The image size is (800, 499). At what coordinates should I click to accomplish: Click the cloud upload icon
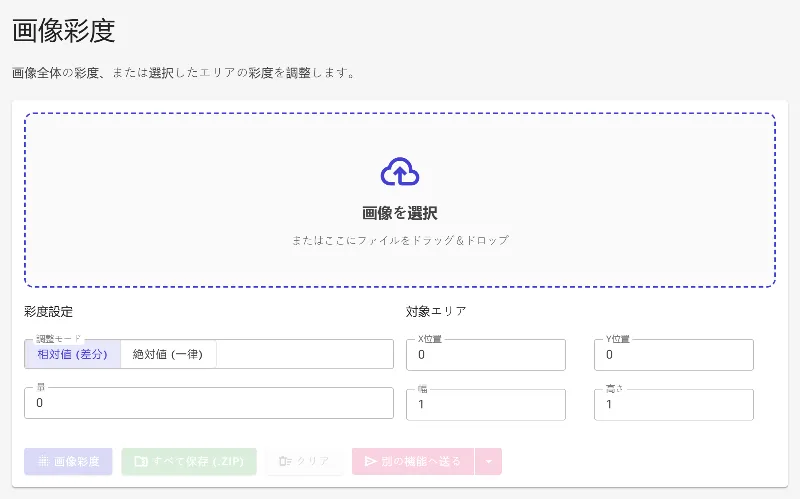400,171
